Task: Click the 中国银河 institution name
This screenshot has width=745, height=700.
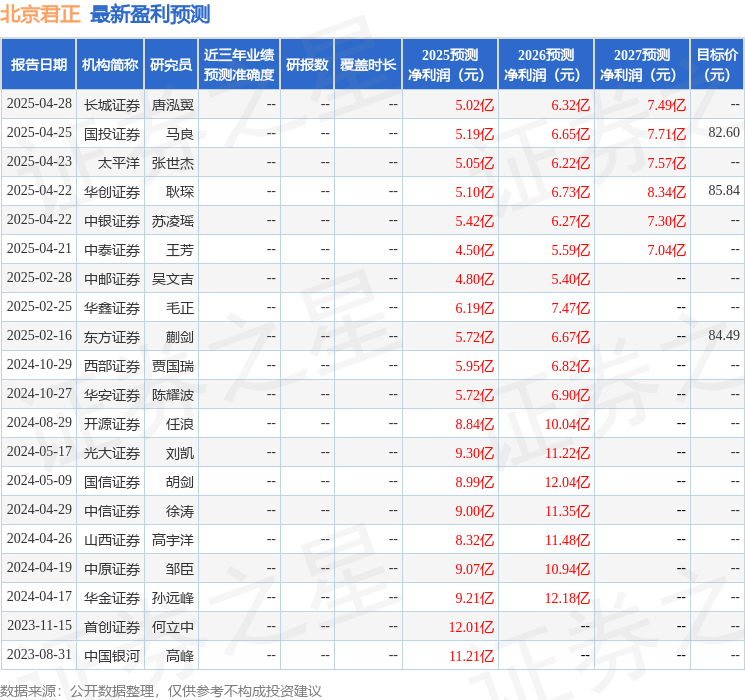Action: click(x=111, y=655)
